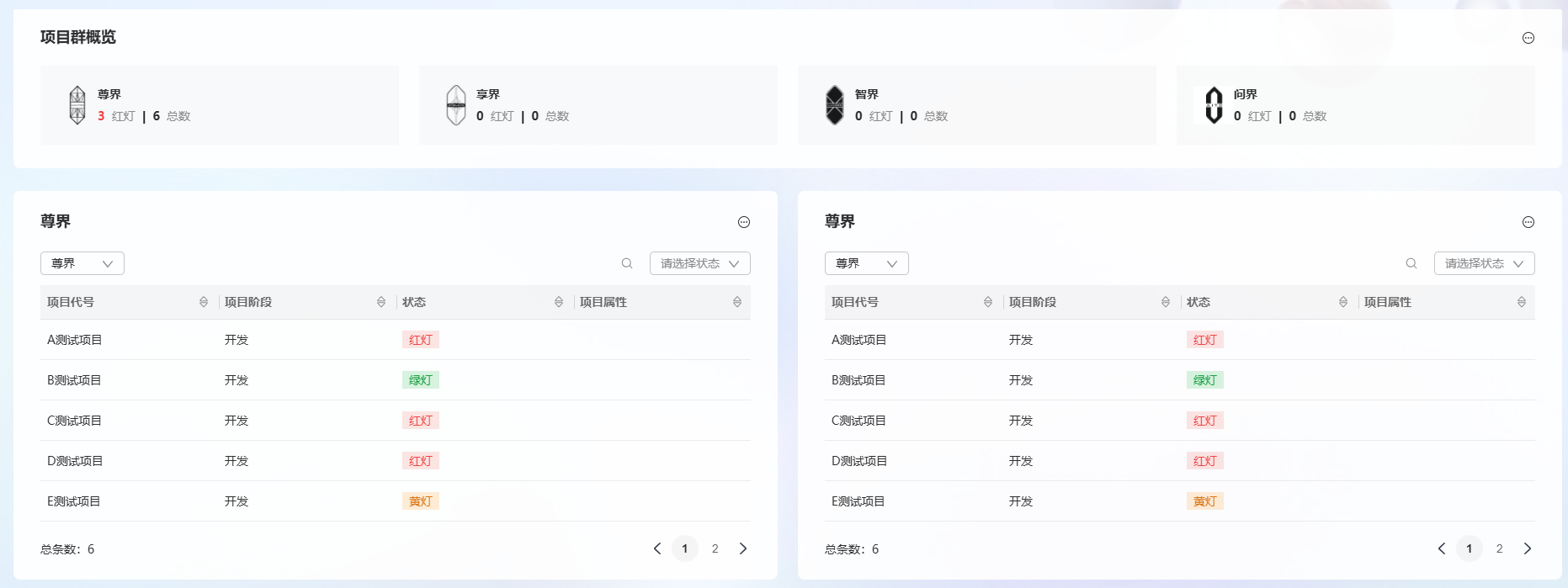Click C测试项目 in the right table
Viewport: 1568px width, 588px height.
click(x=859, y=421)
